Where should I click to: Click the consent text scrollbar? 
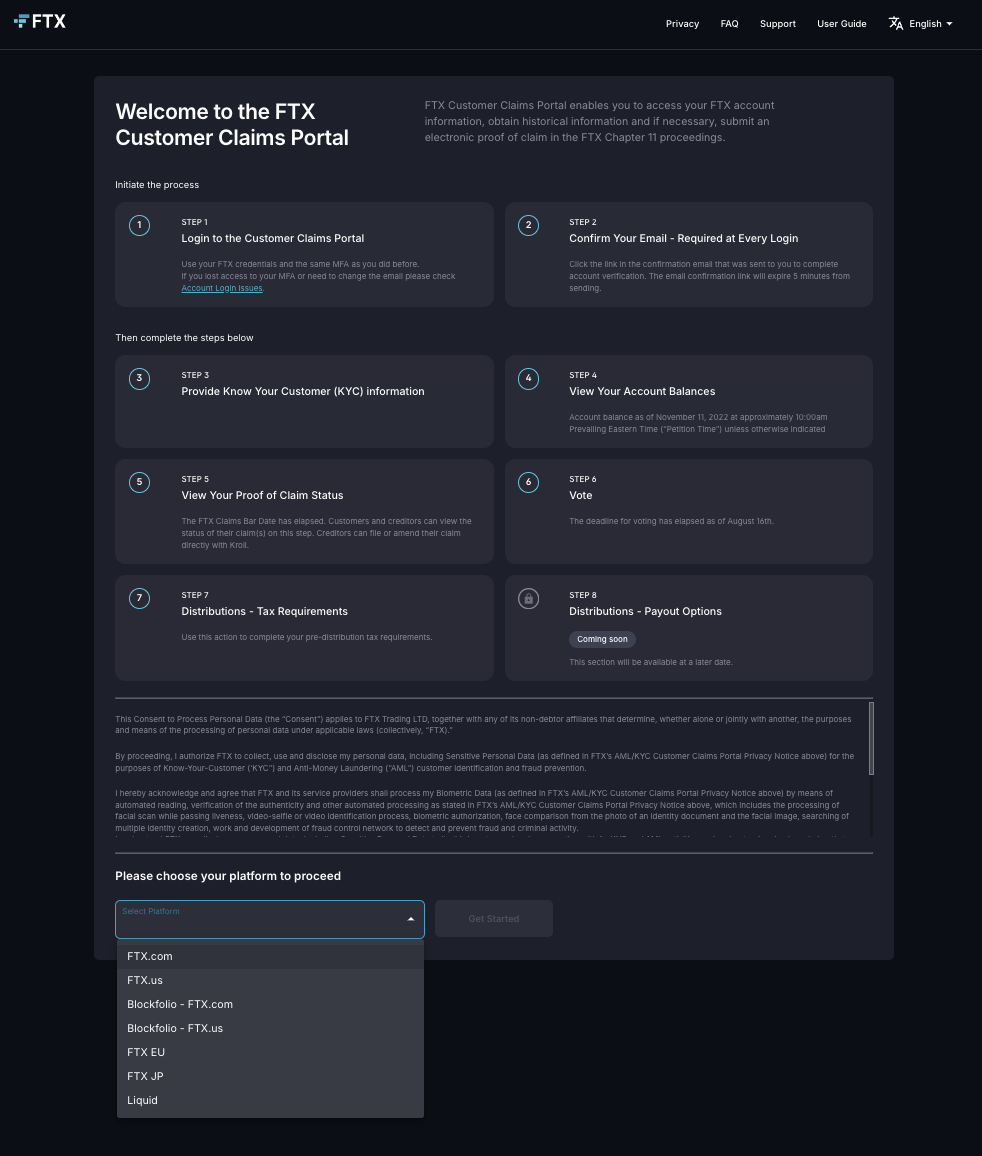pos(871,738)
